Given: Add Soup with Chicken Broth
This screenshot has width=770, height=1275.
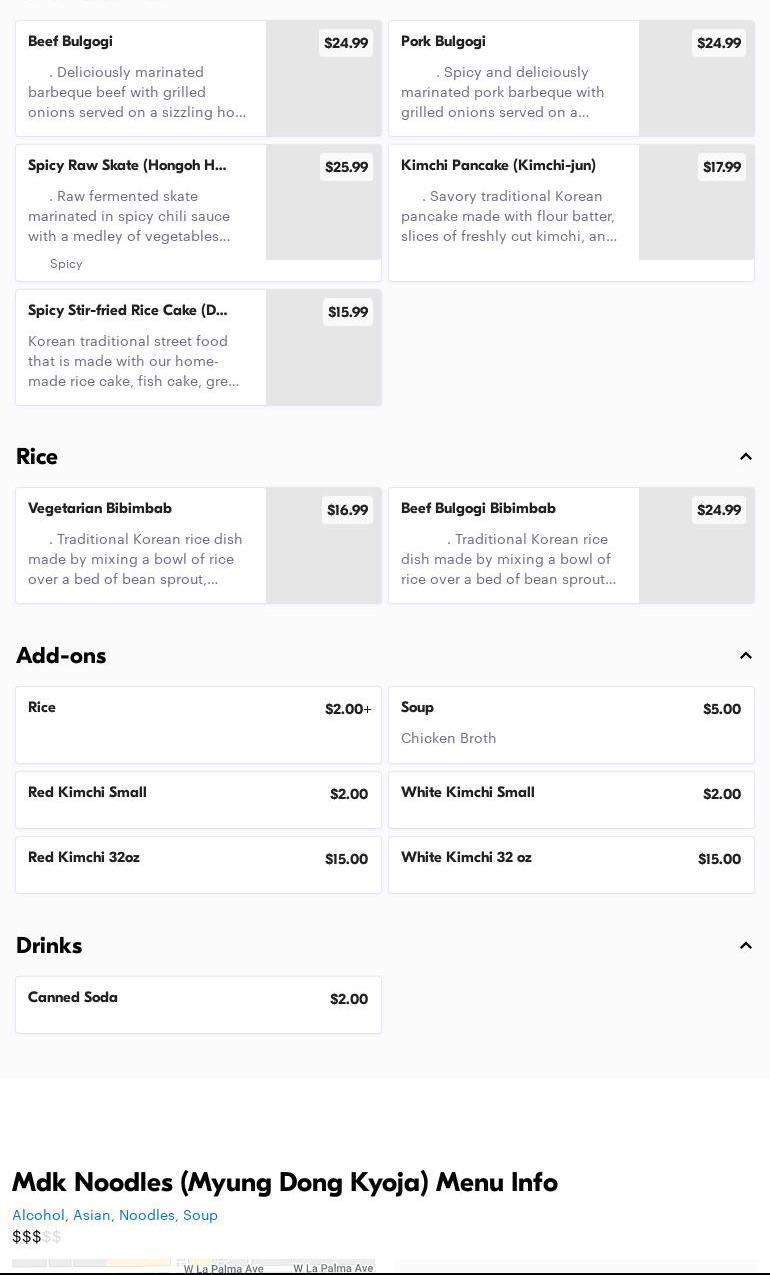Looking at the screenshot, I should (x=571, y=725).
